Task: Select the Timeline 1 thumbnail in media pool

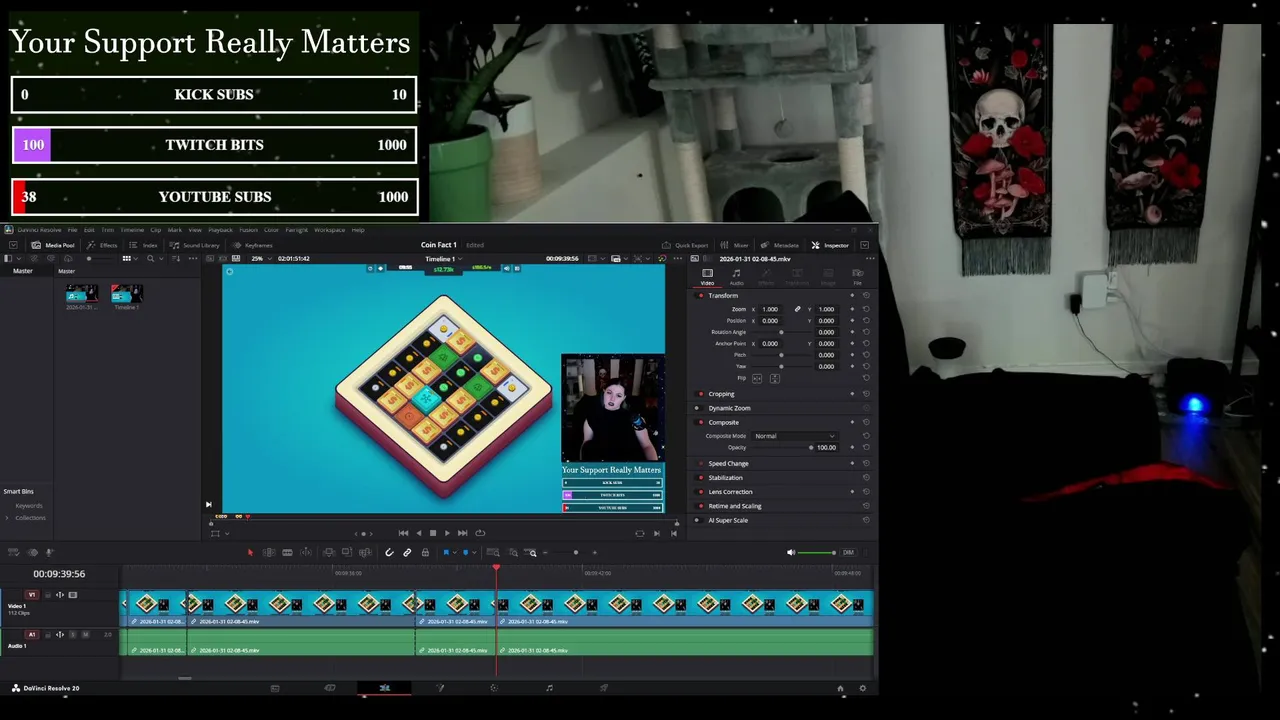Action: (x=127, y=294)
